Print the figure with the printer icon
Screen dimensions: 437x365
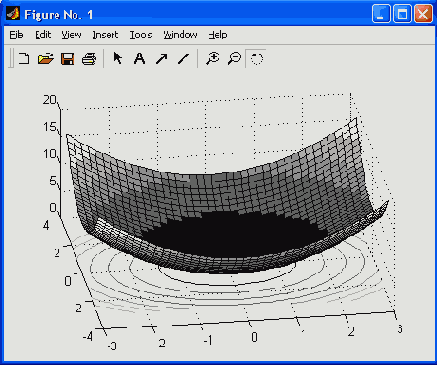click(x=89, y=59)
